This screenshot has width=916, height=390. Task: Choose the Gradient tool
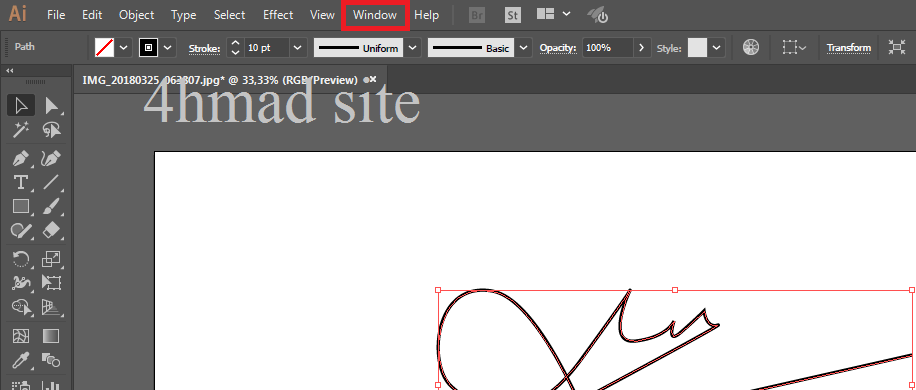pyautogui.click(x=51, y=336)
